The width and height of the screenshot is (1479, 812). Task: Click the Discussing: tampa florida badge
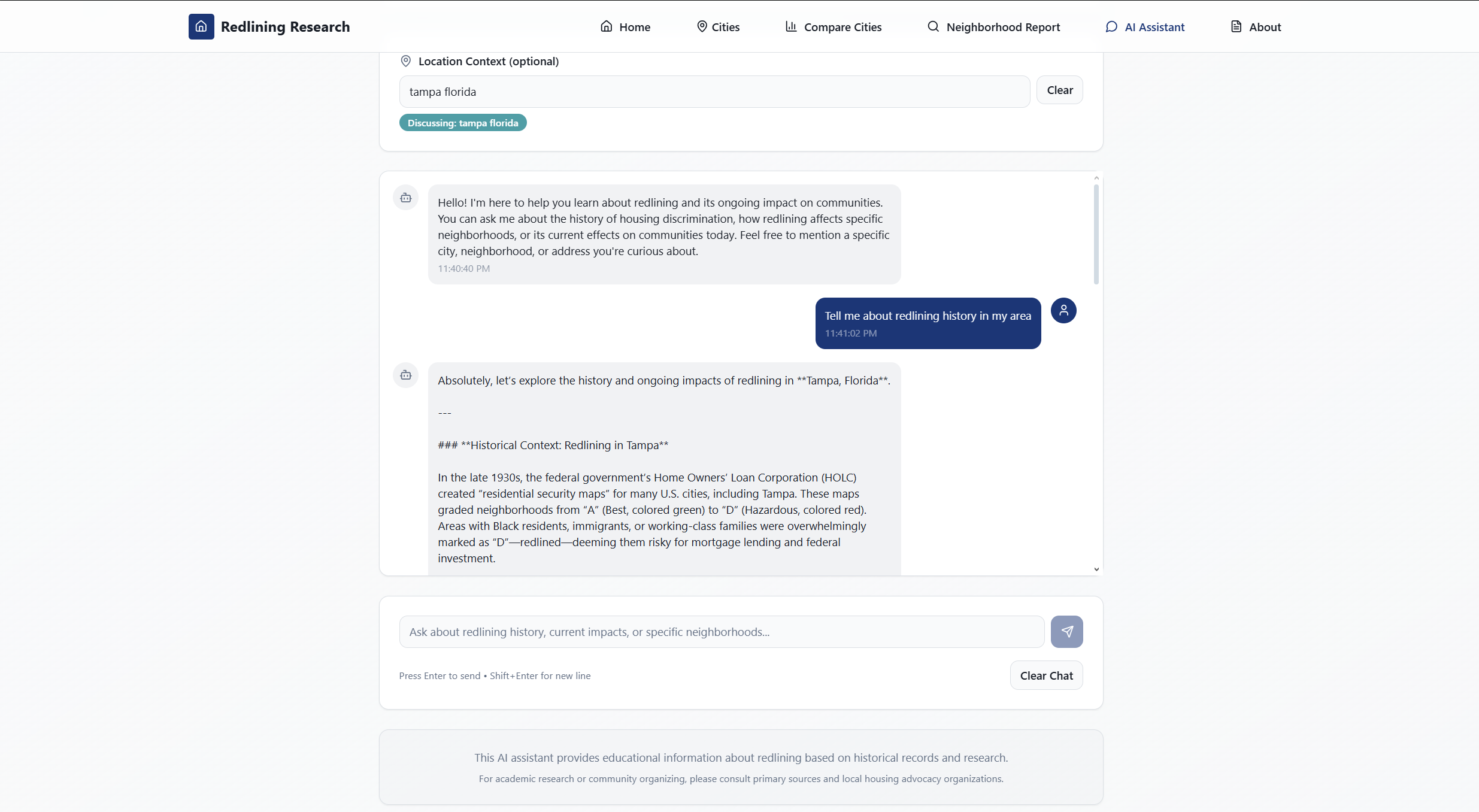[x=463, y=123]
